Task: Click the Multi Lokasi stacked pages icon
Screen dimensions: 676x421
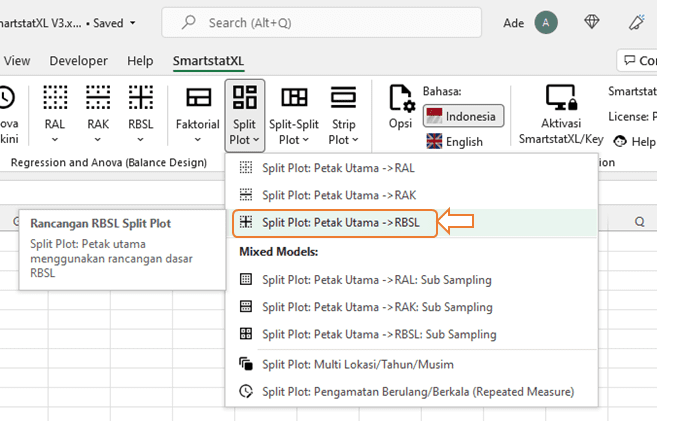Action: (246, 364)
